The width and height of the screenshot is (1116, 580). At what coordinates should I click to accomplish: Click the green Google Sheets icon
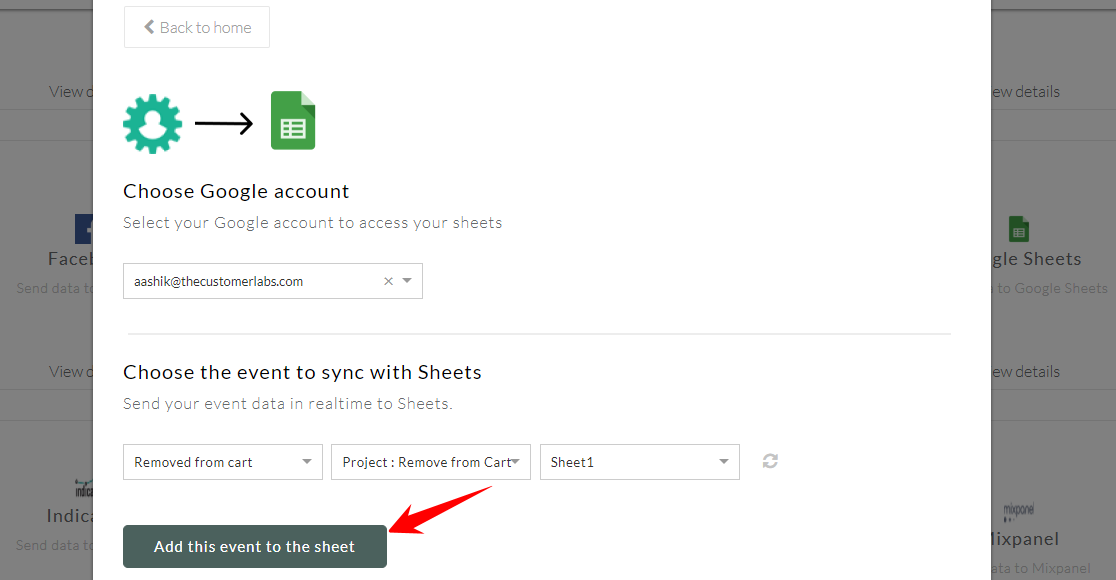tap(293, 120)
